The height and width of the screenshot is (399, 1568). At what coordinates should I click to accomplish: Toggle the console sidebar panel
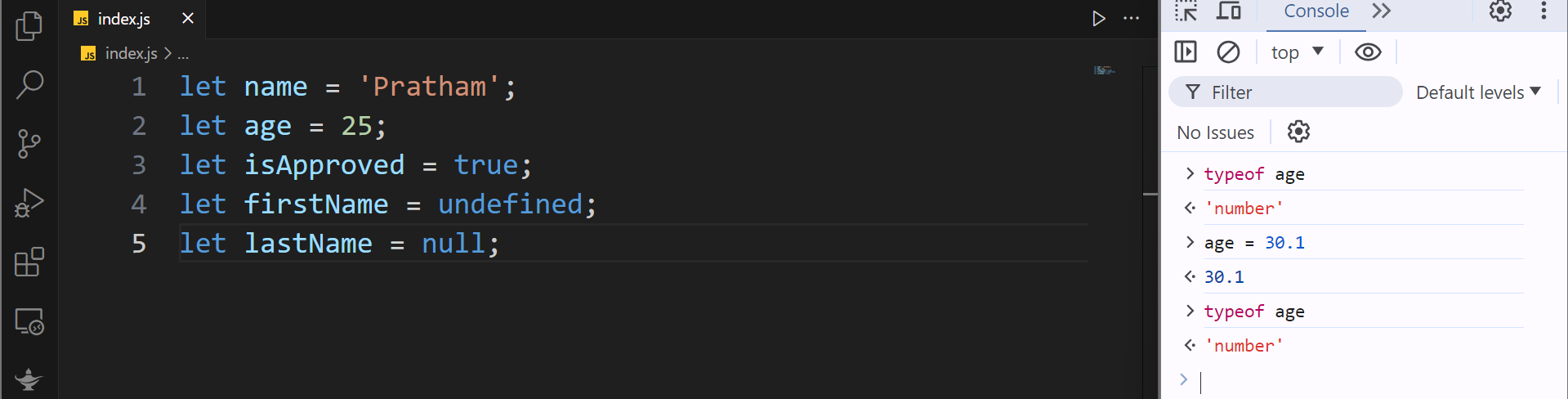1186,52
